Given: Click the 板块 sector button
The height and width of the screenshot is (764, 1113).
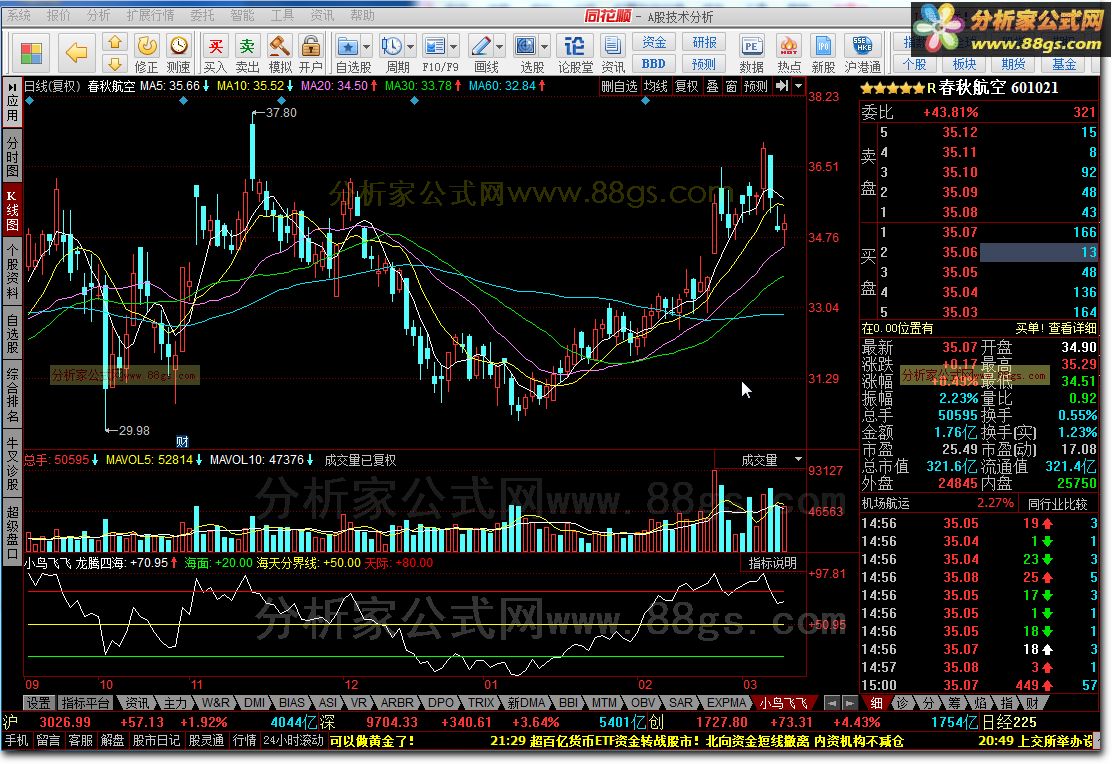Looking at the screenshot, I should pyautogui.click(x=964, y=64).
